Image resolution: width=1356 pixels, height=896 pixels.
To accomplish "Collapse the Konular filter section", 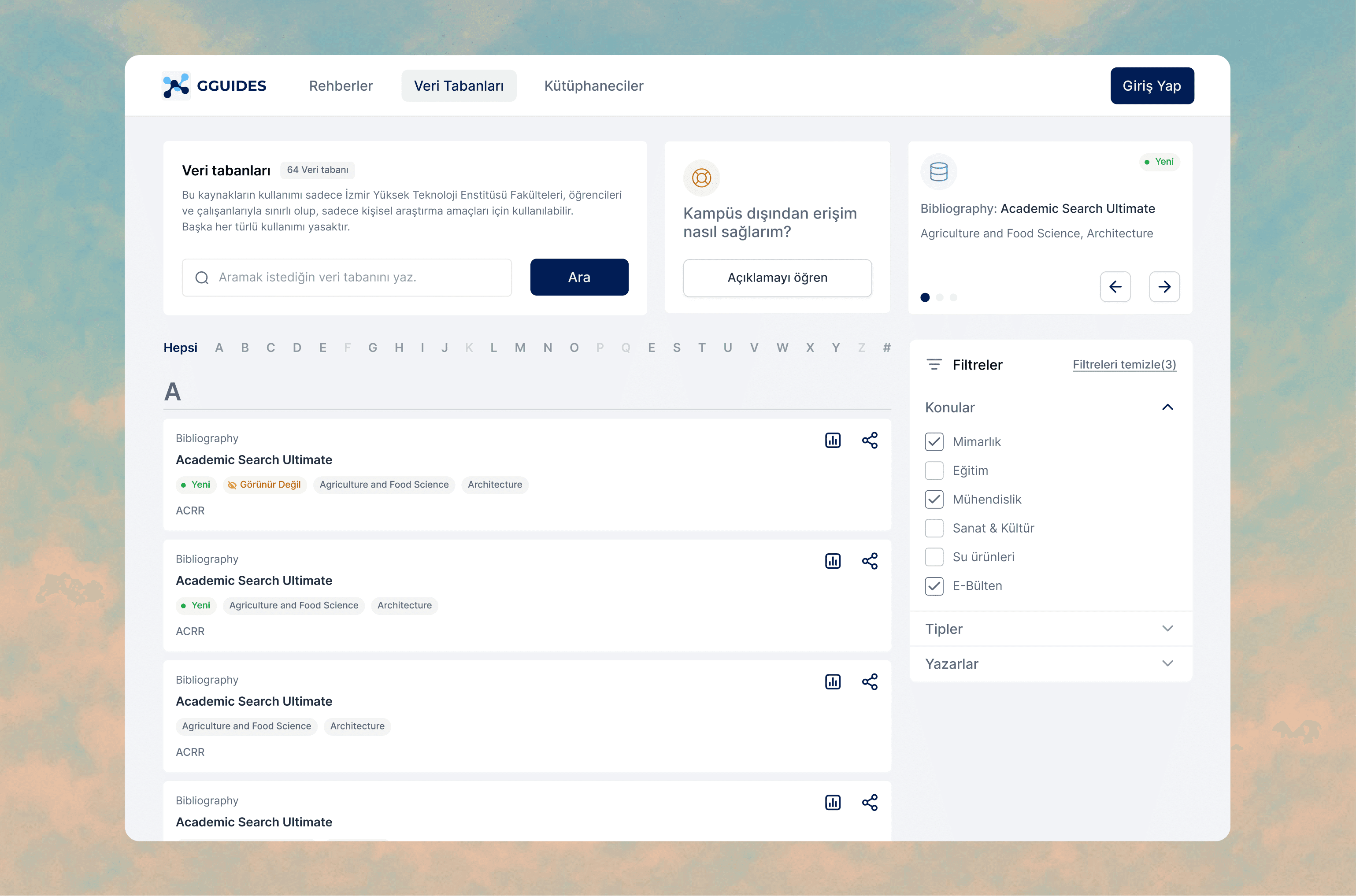I will coord(1167,407).
